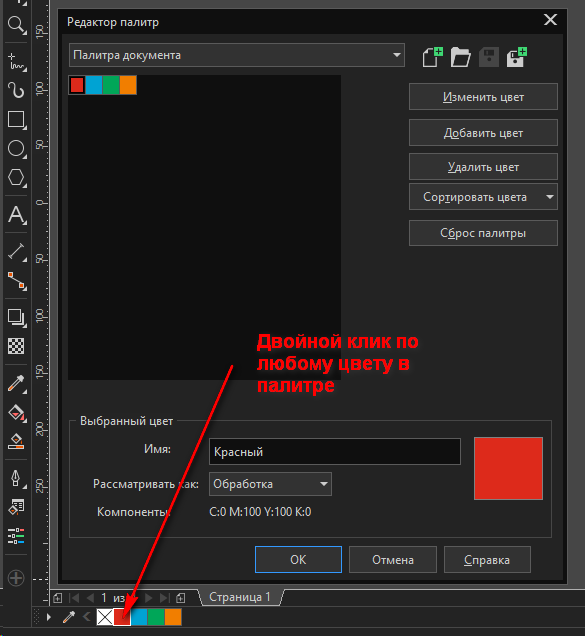585x636 pixels.
Task: Confirm with the OK button
Action: click(x=298, y=560)
